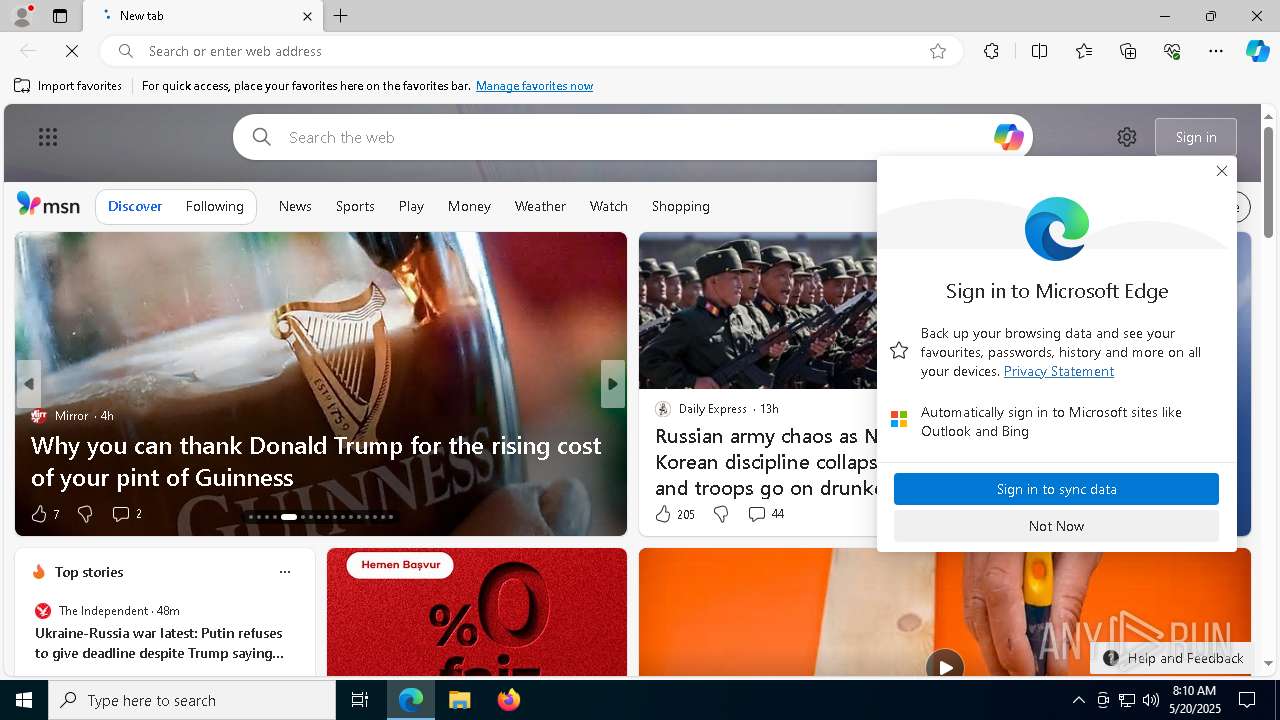Open the Privacy Statement link
Screen dimensions: 1280x720
(x=1058, y=371)
